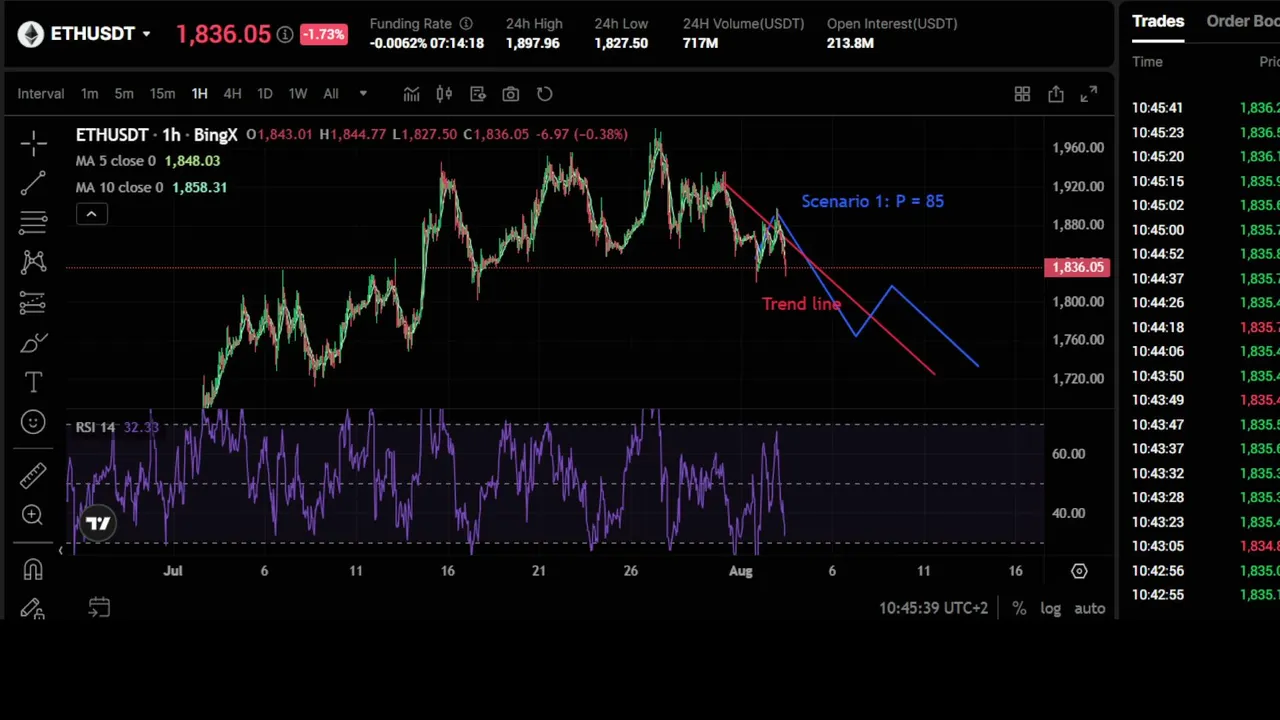Screen dimensions: 1280x720
Task: Enter fullscreen chart mode
Action: tap(1089, 94)
